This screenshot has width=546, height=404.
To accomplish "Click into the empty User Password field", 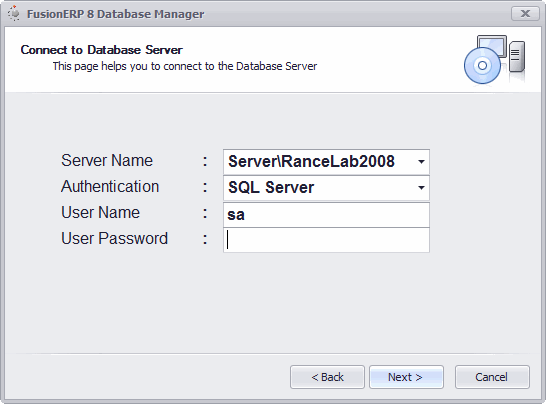I will point(326,240).
